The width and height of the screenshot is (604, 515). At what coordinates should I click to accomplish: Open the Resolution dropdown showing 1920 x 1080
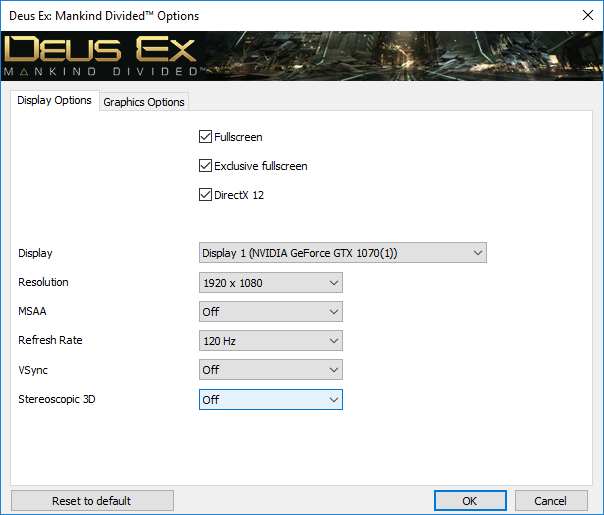[x=271, y=283]
